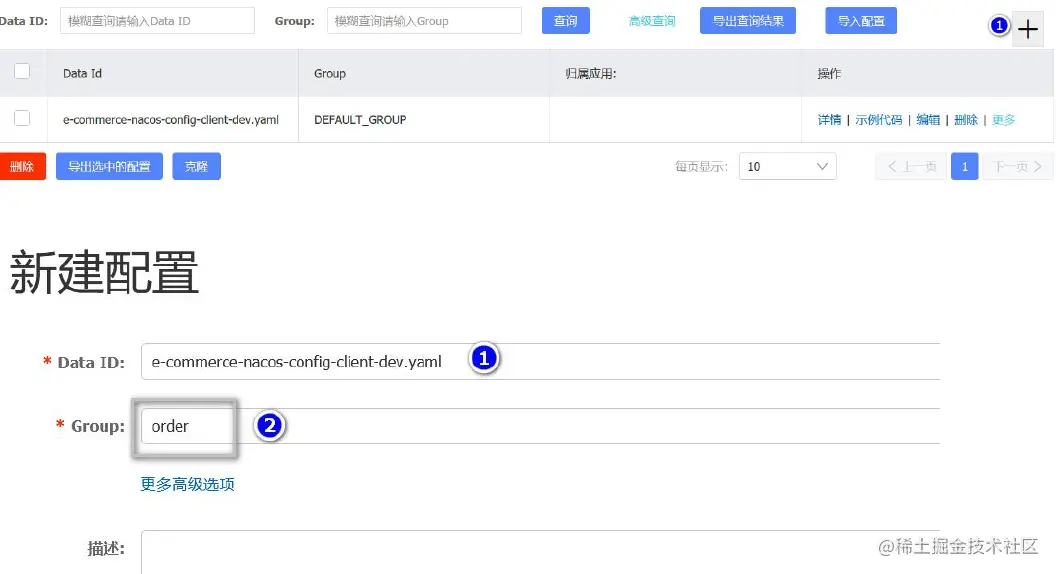This screenshot has height=574, width=1056.
Task: Go to the previous page 上一页
Action: coord(911,166)
